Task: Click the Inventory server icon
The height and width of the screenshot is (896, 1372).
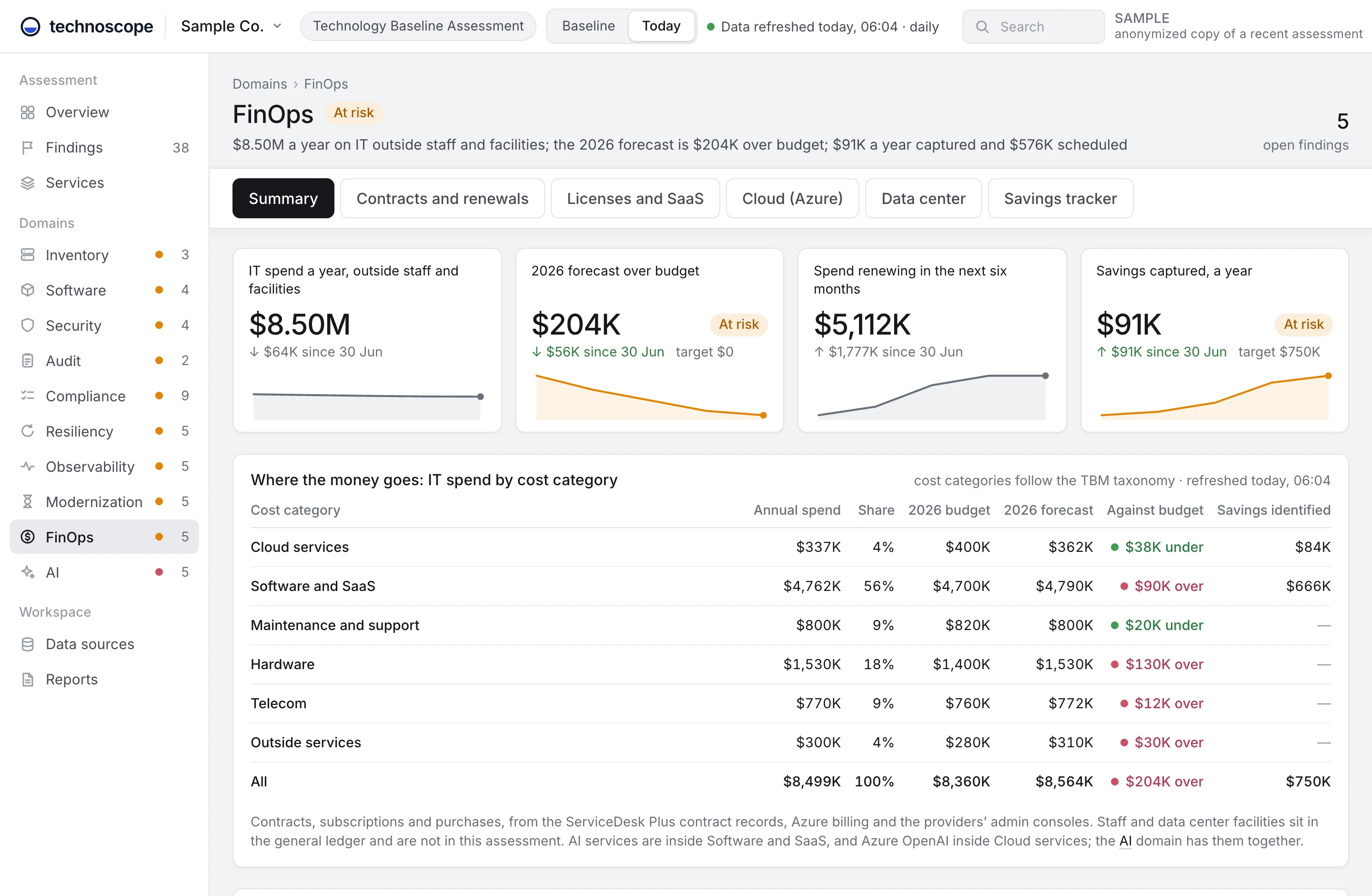Action: [x=28, y=255]
